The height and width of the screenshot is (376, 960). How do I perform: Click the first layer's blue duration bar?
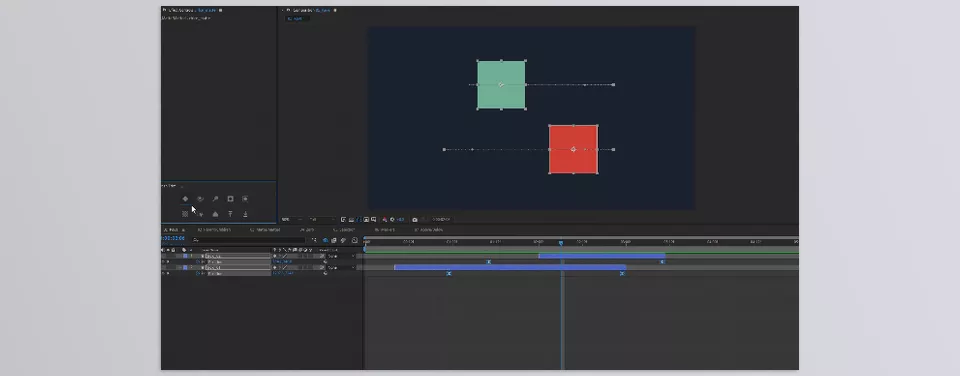coord(601,255)
